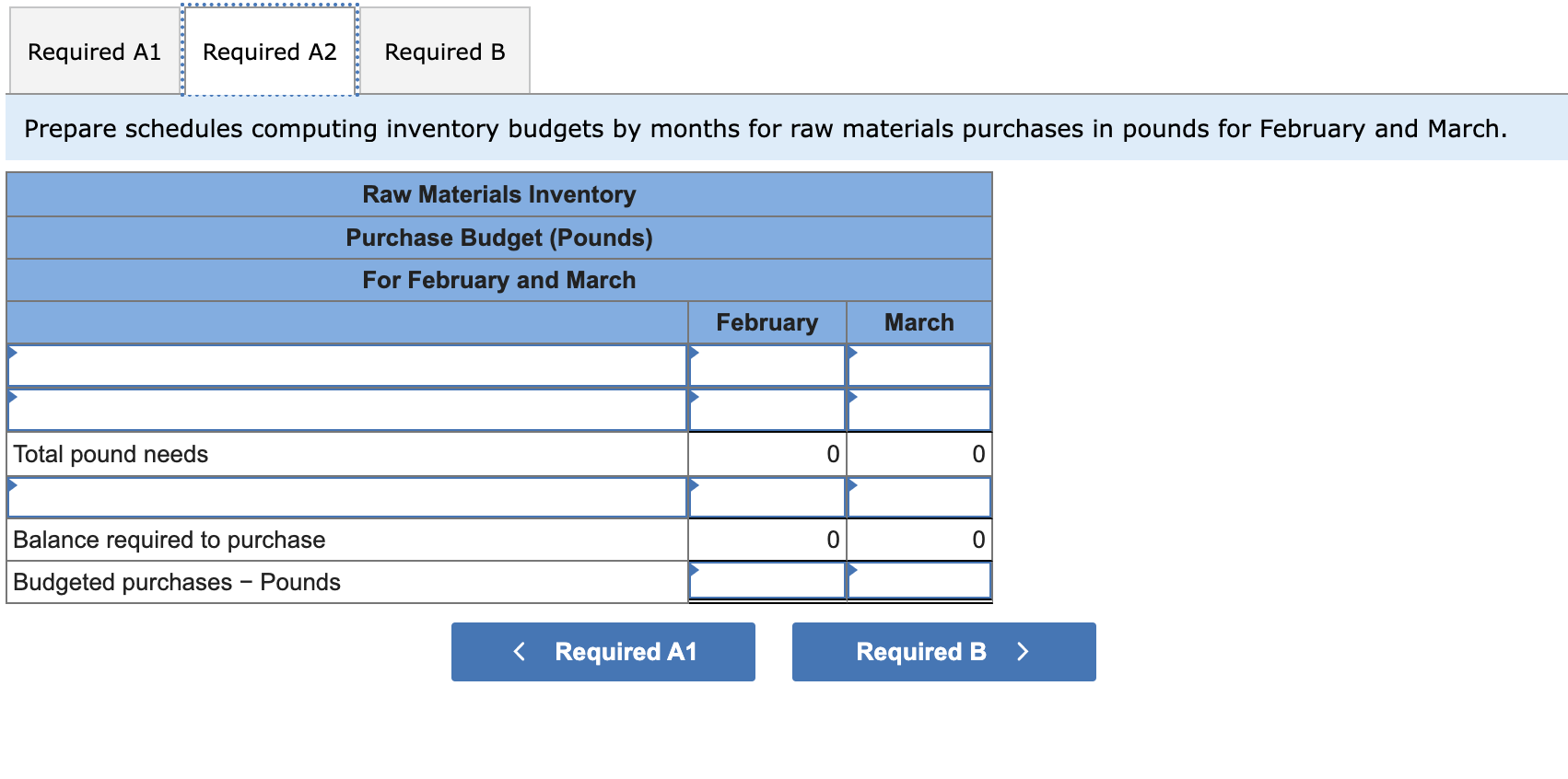
Task: Click February cell below Total pound needs
Action: pyautogui.click(x=767, y=498)
